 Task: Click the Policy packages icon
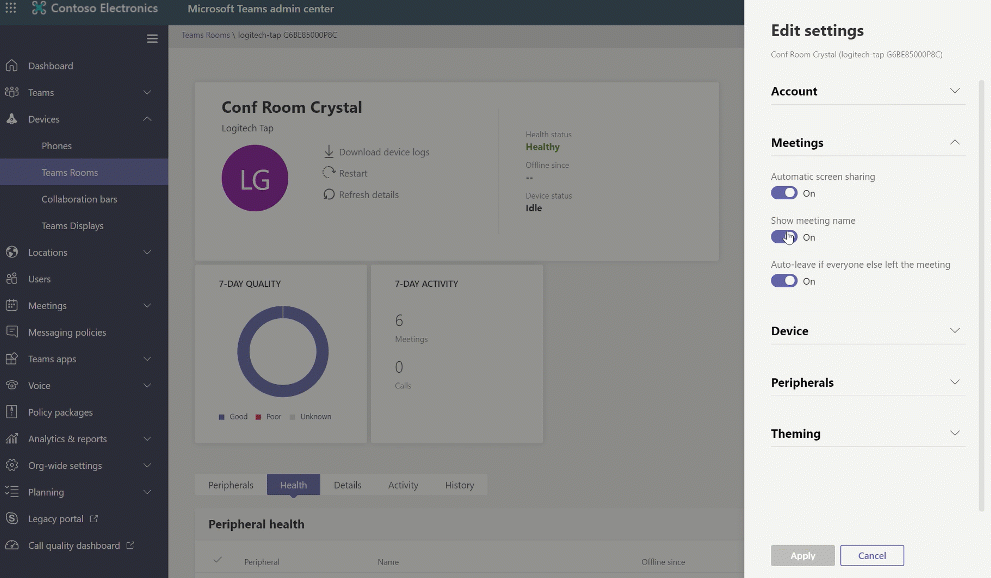click(x=12, y=412)
